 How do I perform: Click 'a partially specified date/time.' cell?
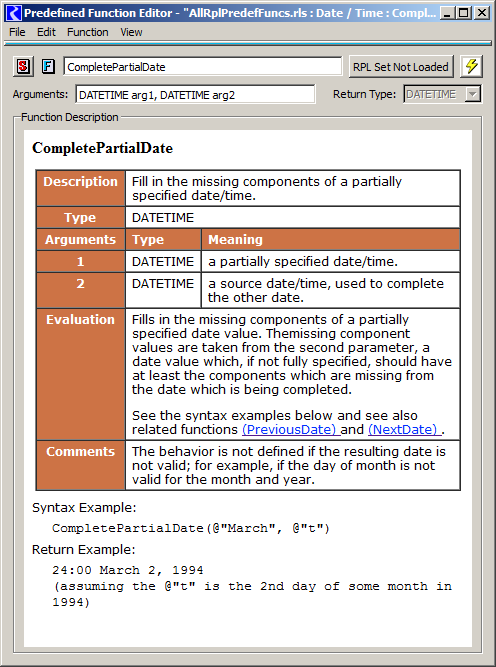point(331,262)
